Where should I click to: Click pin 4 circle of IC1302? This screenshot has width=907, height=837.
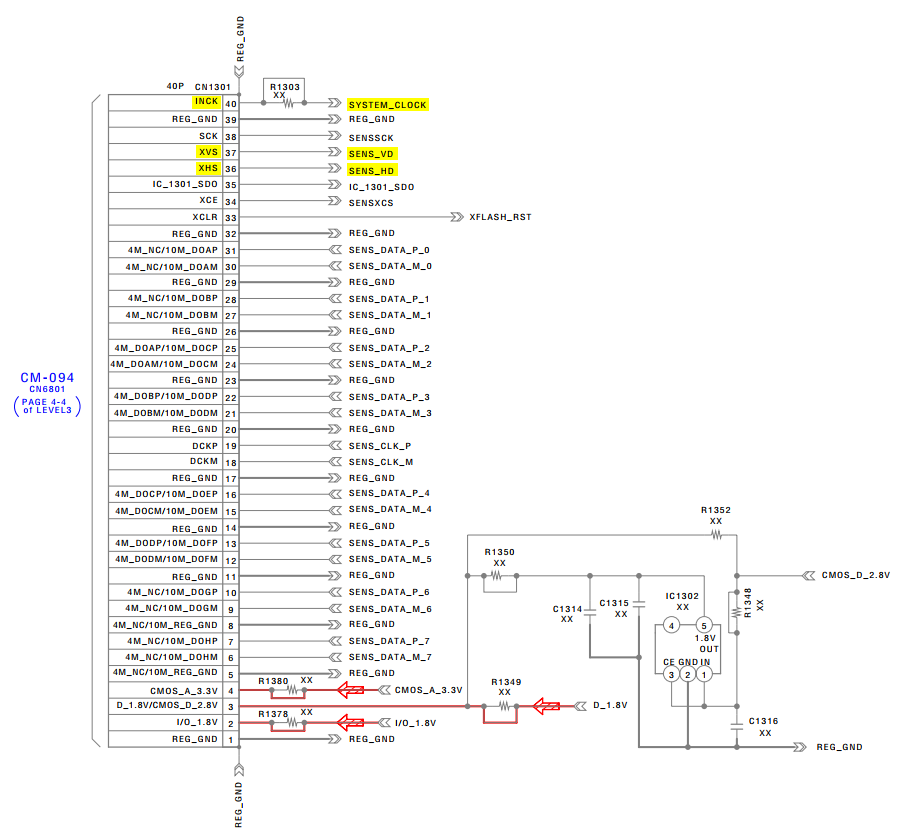point(672,626)
